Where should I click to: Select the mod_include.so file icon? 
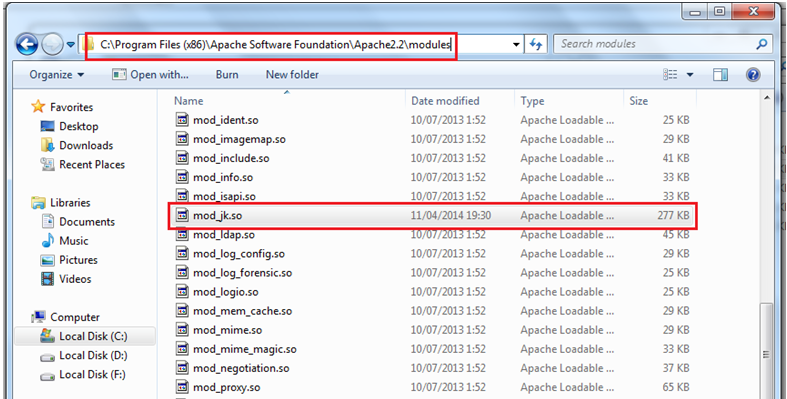tap(182, 158)
